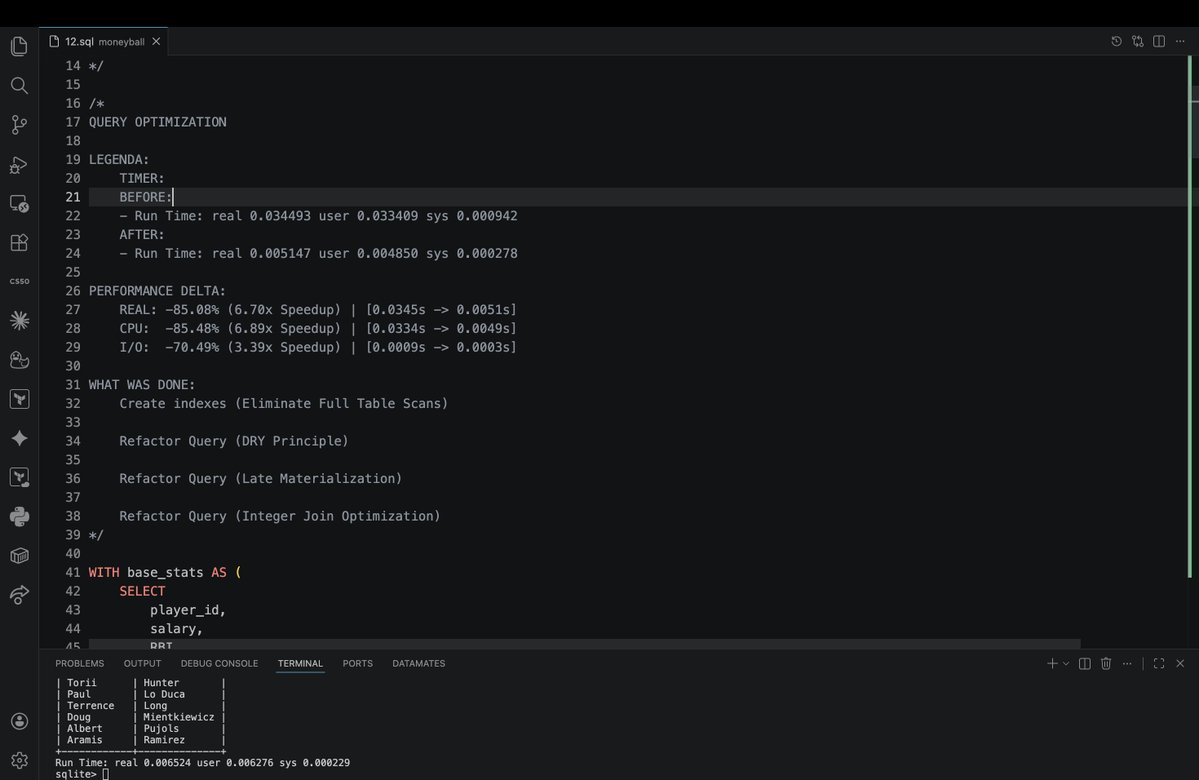Open the new terminal launch profile dropdown

pyautogui.click(x=1066, y=664)
